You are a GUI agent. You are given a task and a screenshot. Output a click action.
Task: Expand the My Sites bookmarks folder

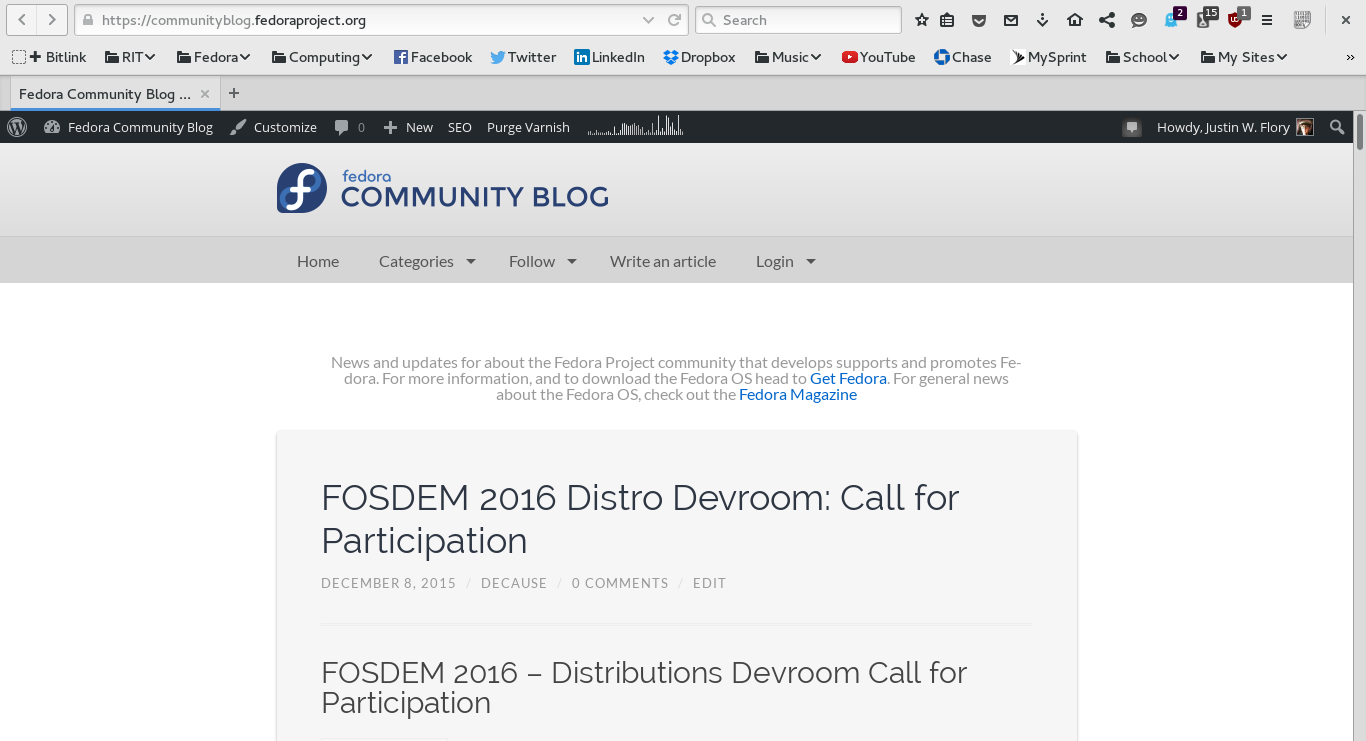1244,57
